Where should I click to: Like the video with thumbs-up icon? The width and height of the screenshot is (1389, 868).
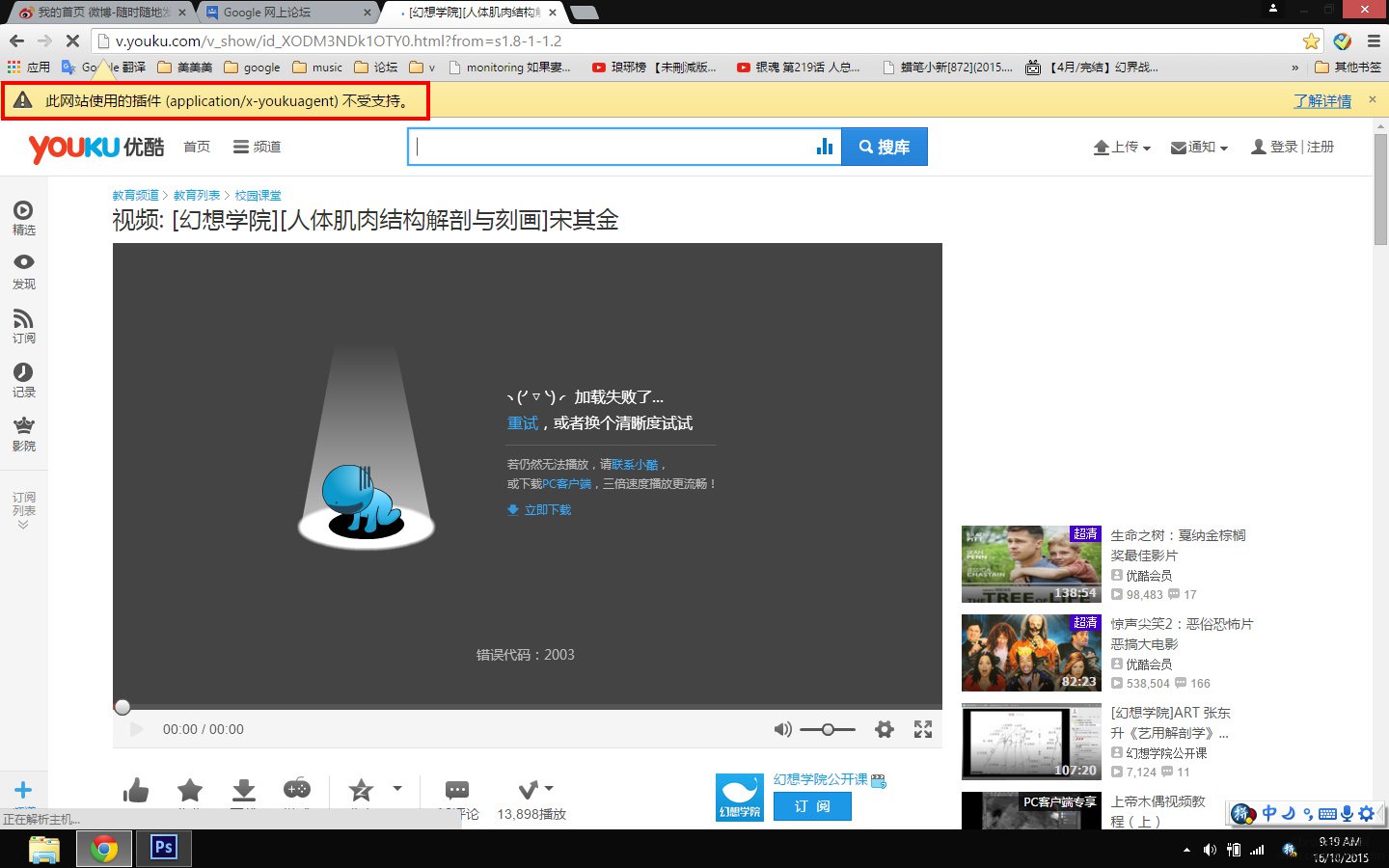[135, 790]
